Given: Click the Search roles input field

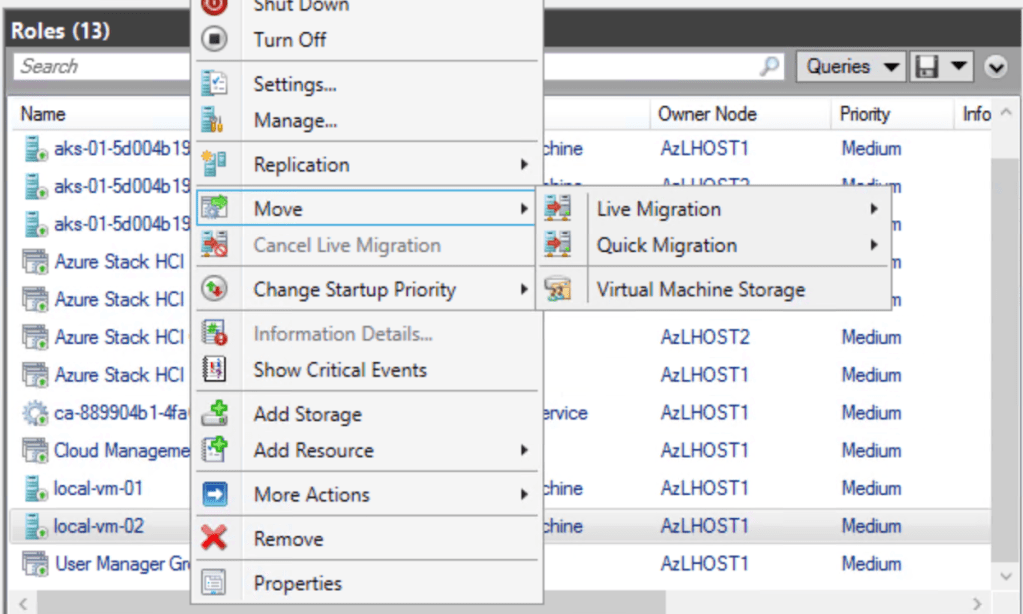Looking at the screenshot, I should pyautogui.click(x=100, y=67).
